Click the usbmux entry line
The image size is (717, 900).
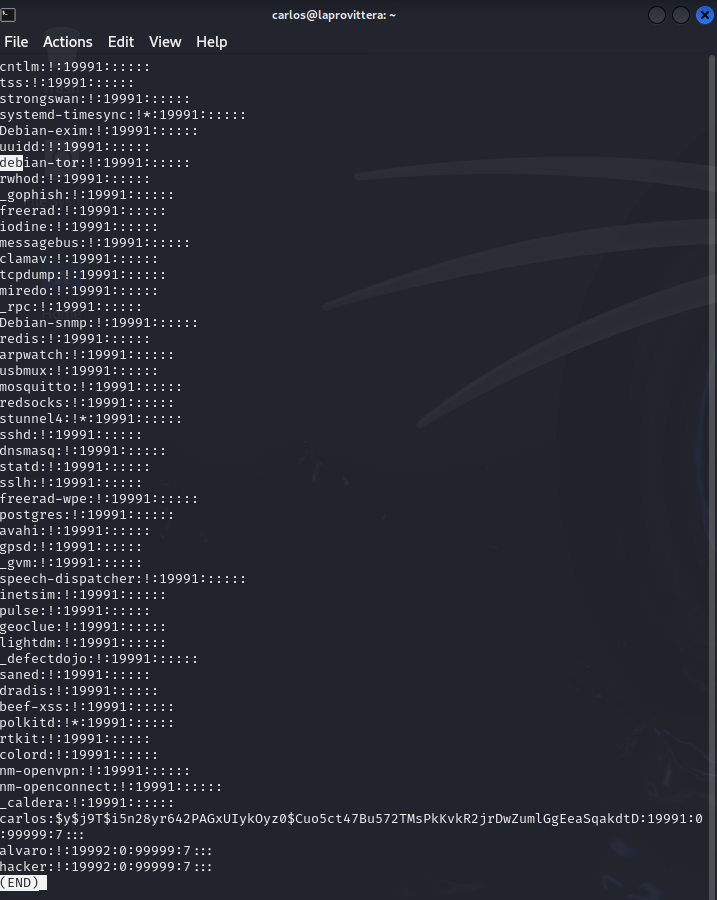click(79, 371)
